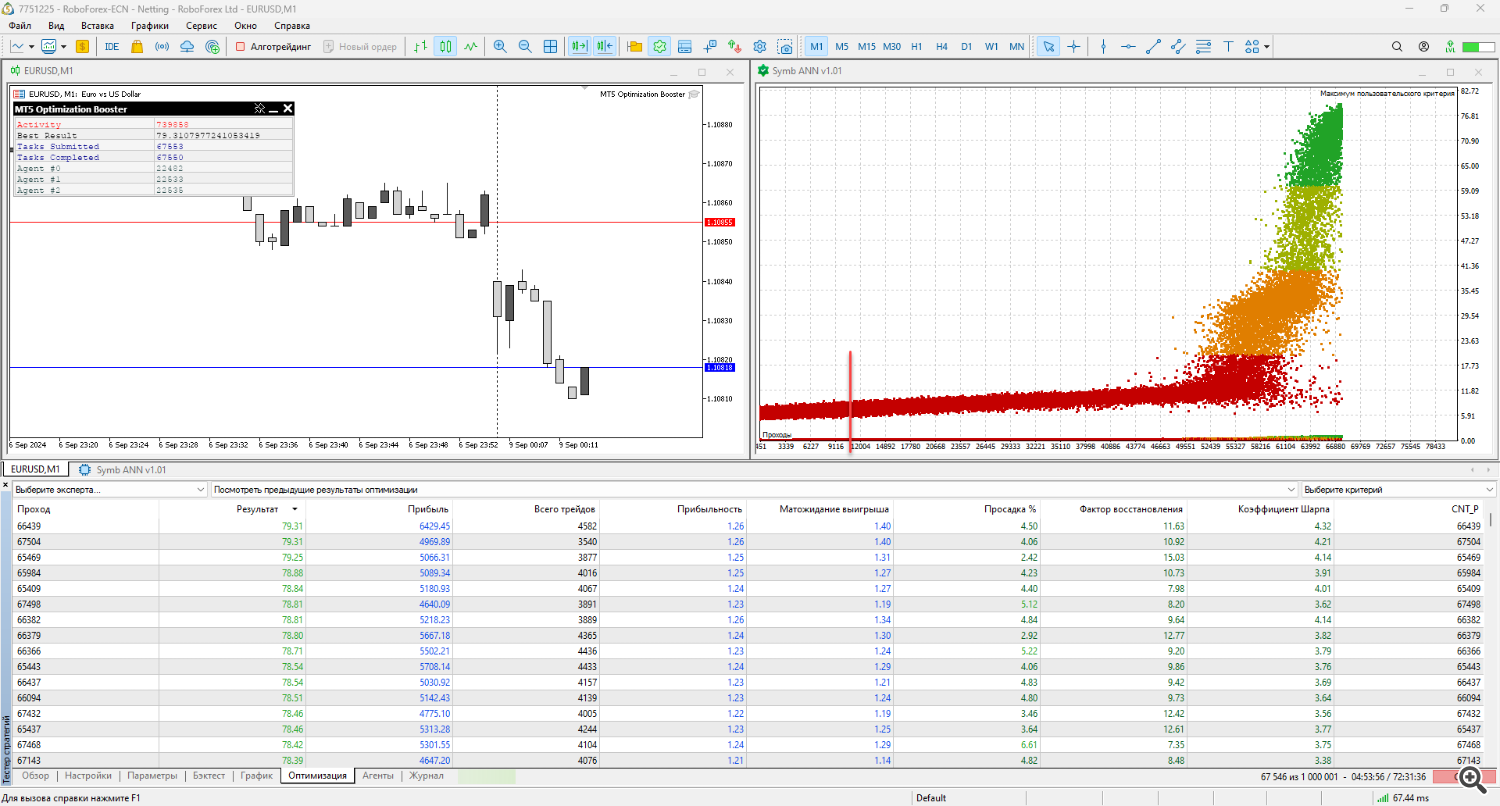Open the Графики menu
The image size is (1500, 806).
(149, 25)
